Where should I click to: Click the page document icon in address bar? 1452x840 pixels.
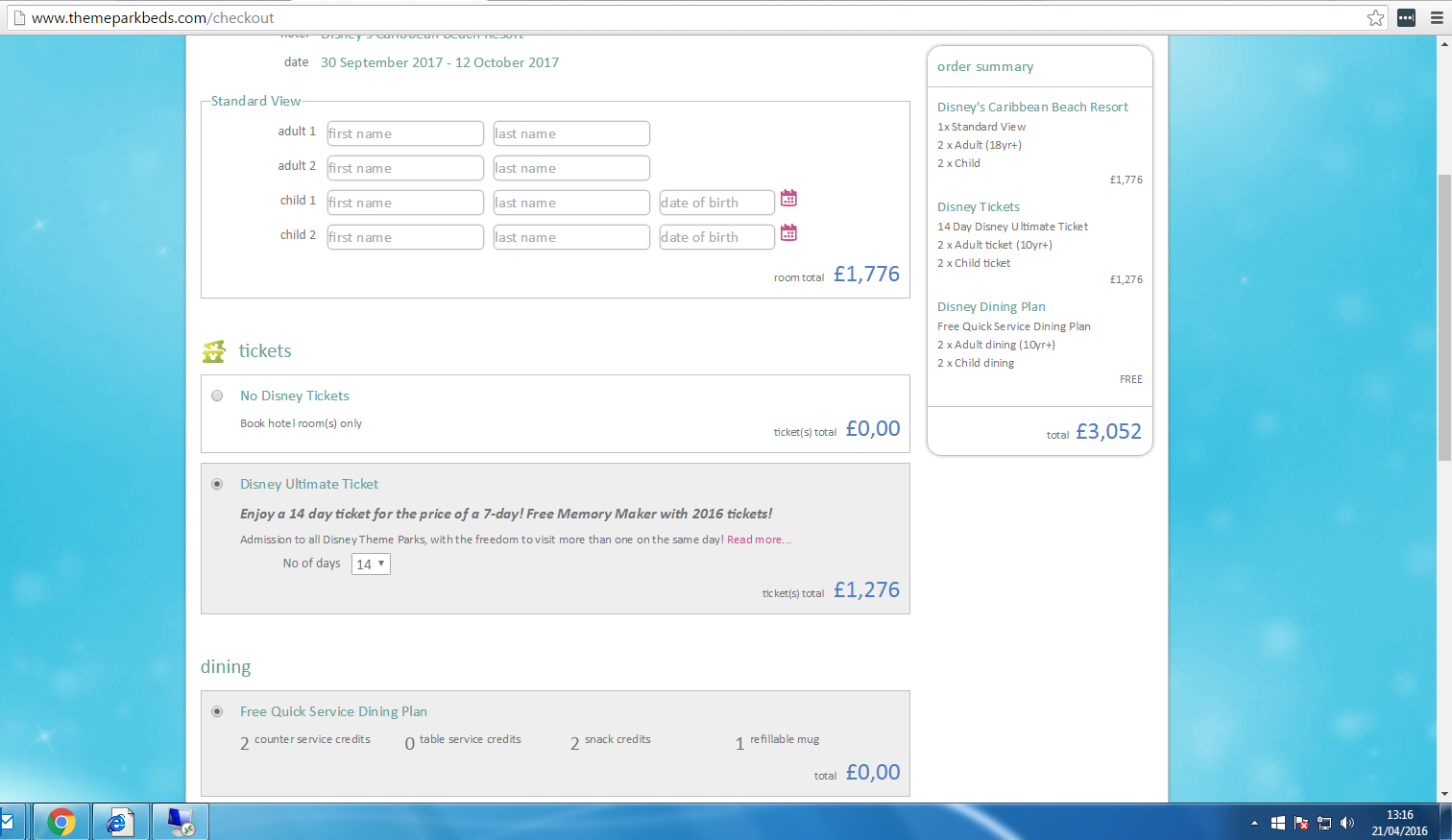pyautogui.click(x=18, y=17)
